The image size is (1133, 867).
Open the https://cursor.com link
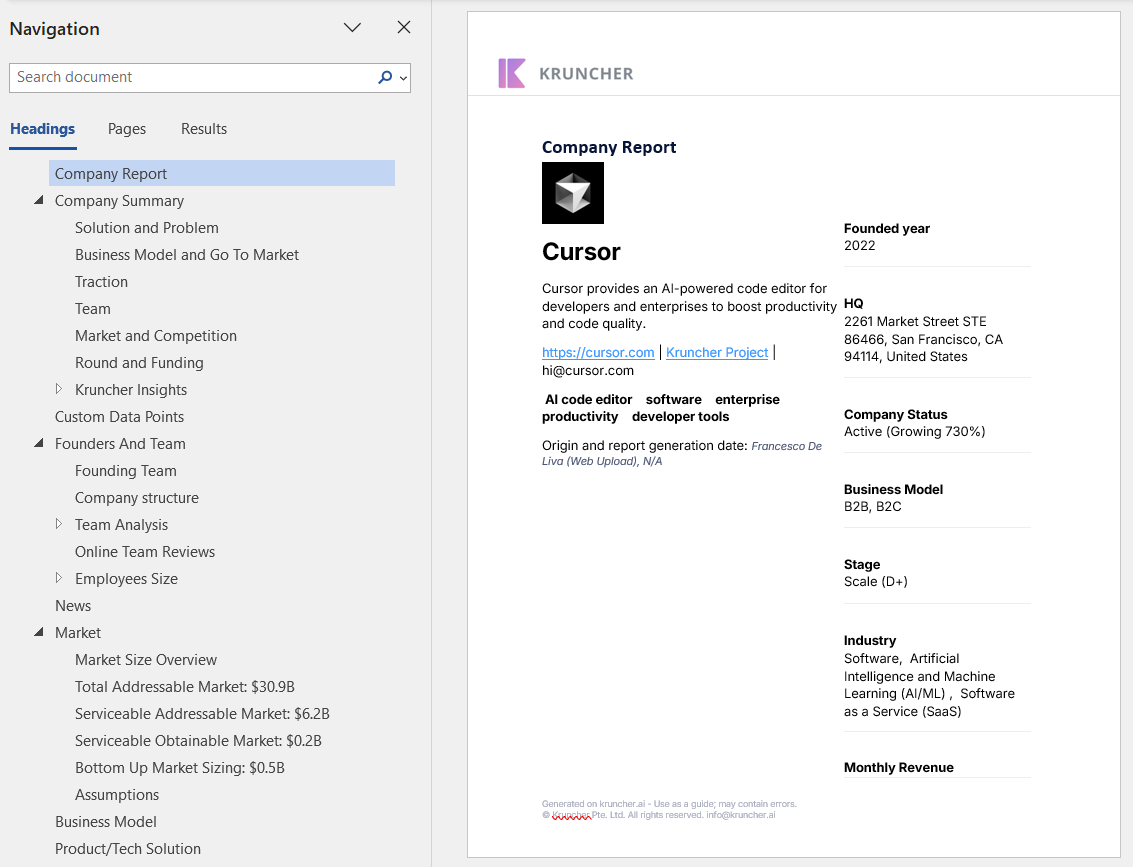[598, 353]
